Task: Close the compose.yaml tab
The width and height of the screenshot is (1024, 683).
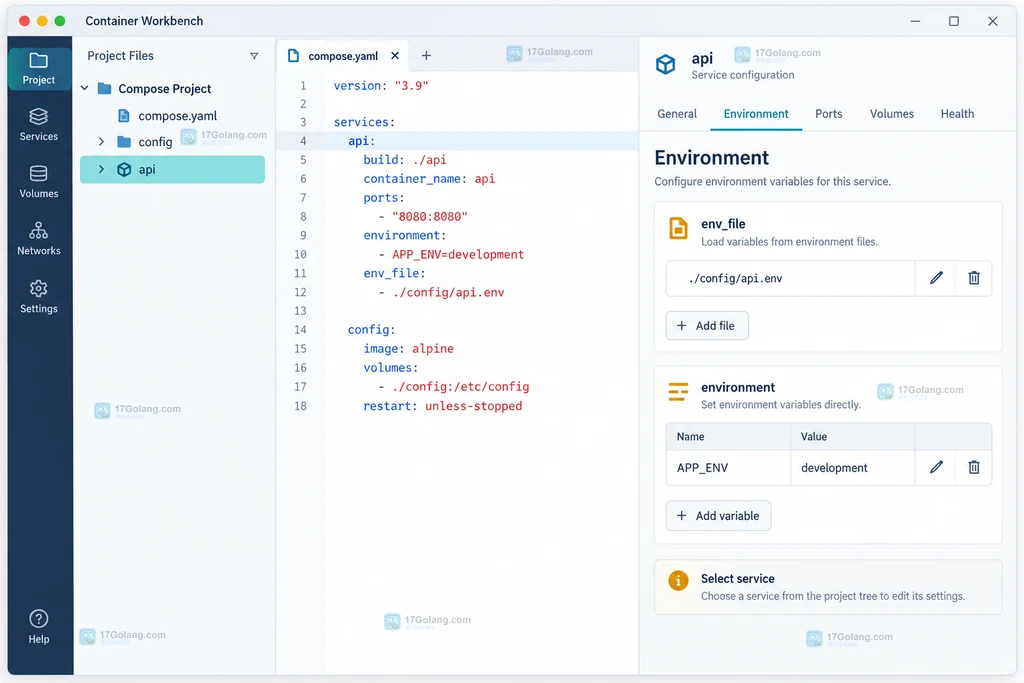Action: (x=395, y=56)
